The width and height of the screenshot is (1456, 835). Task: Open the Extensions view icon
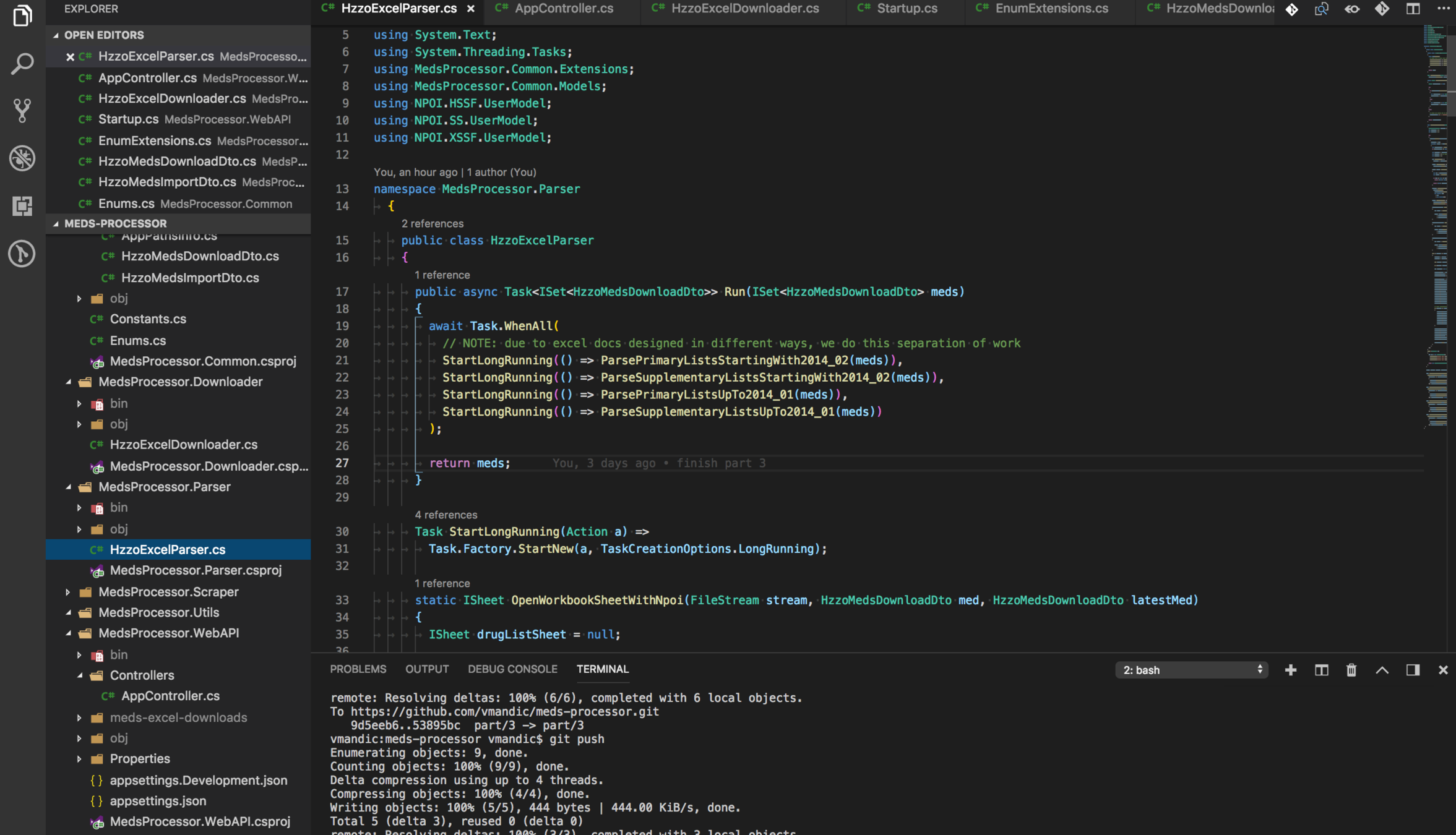click(22, 206)
